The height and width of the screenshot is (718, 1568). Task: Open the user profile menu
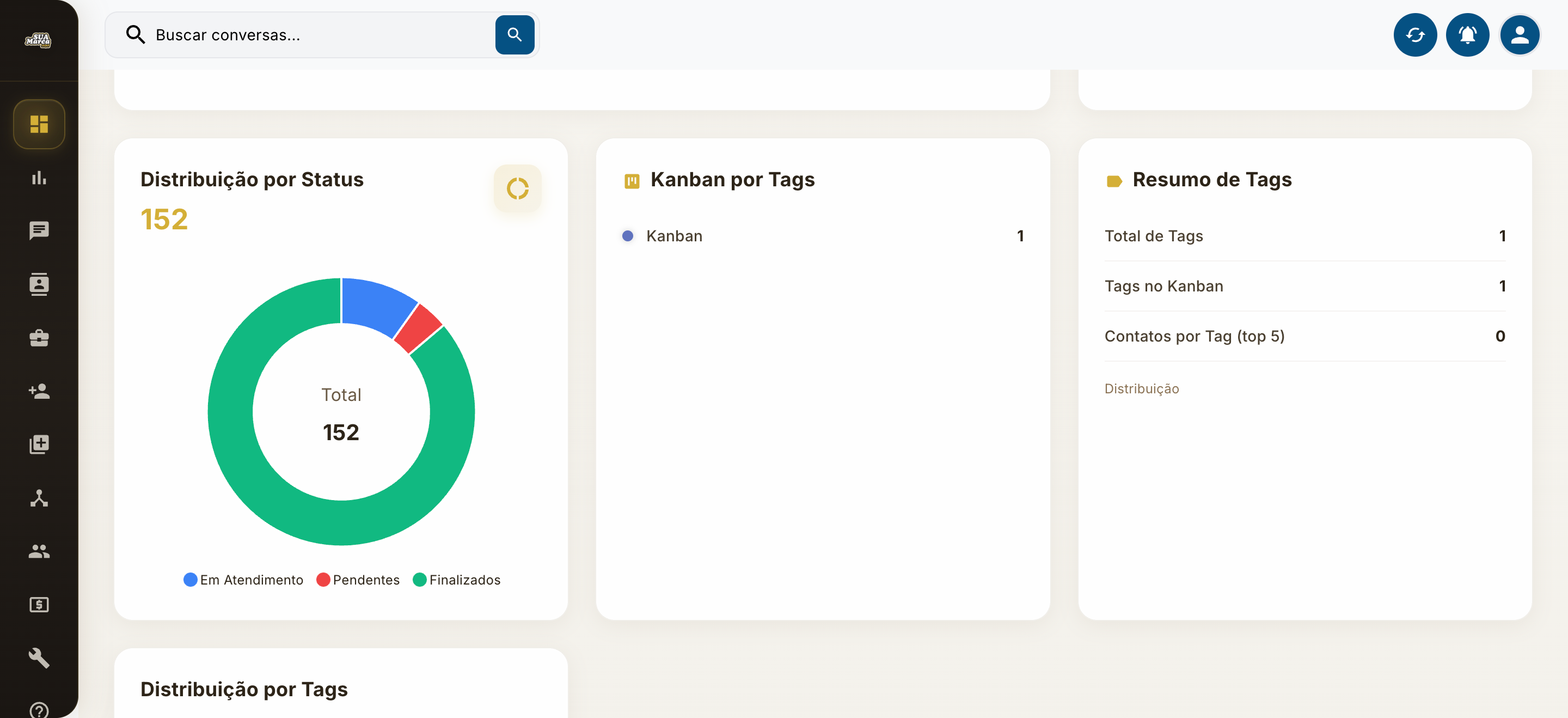1520,35
